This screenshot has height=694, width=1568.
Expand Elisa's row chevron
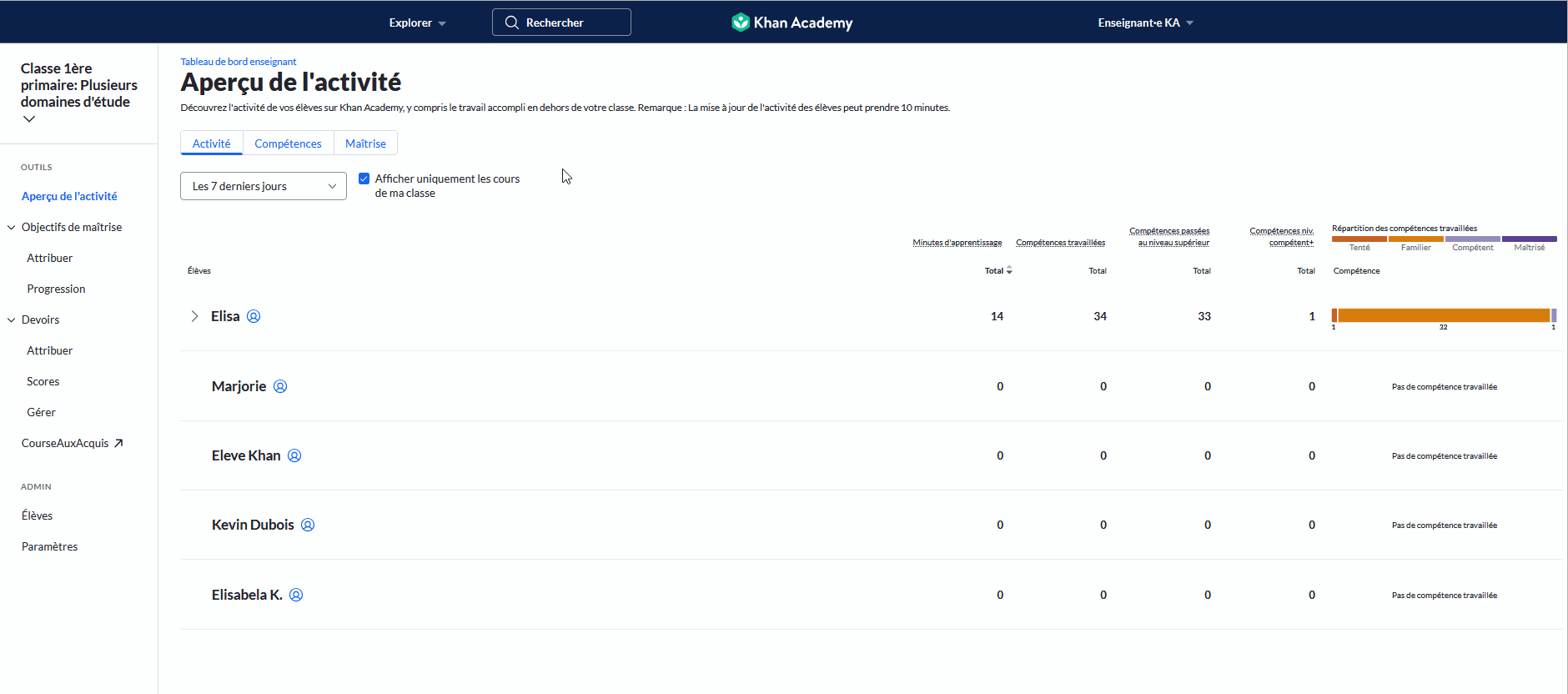194,316
